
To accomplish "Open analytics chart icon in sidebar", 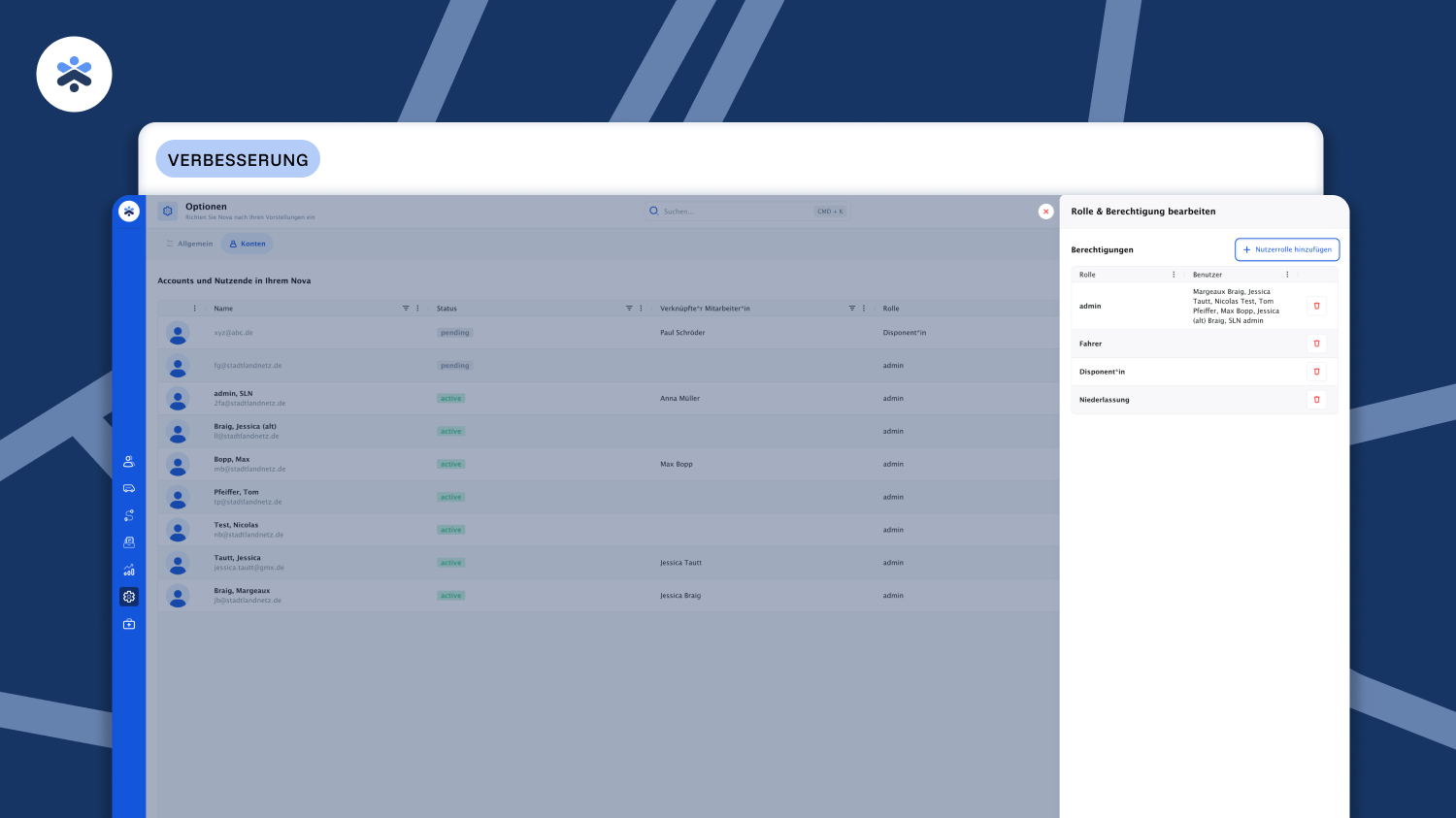I will click(x=129, y=571).
